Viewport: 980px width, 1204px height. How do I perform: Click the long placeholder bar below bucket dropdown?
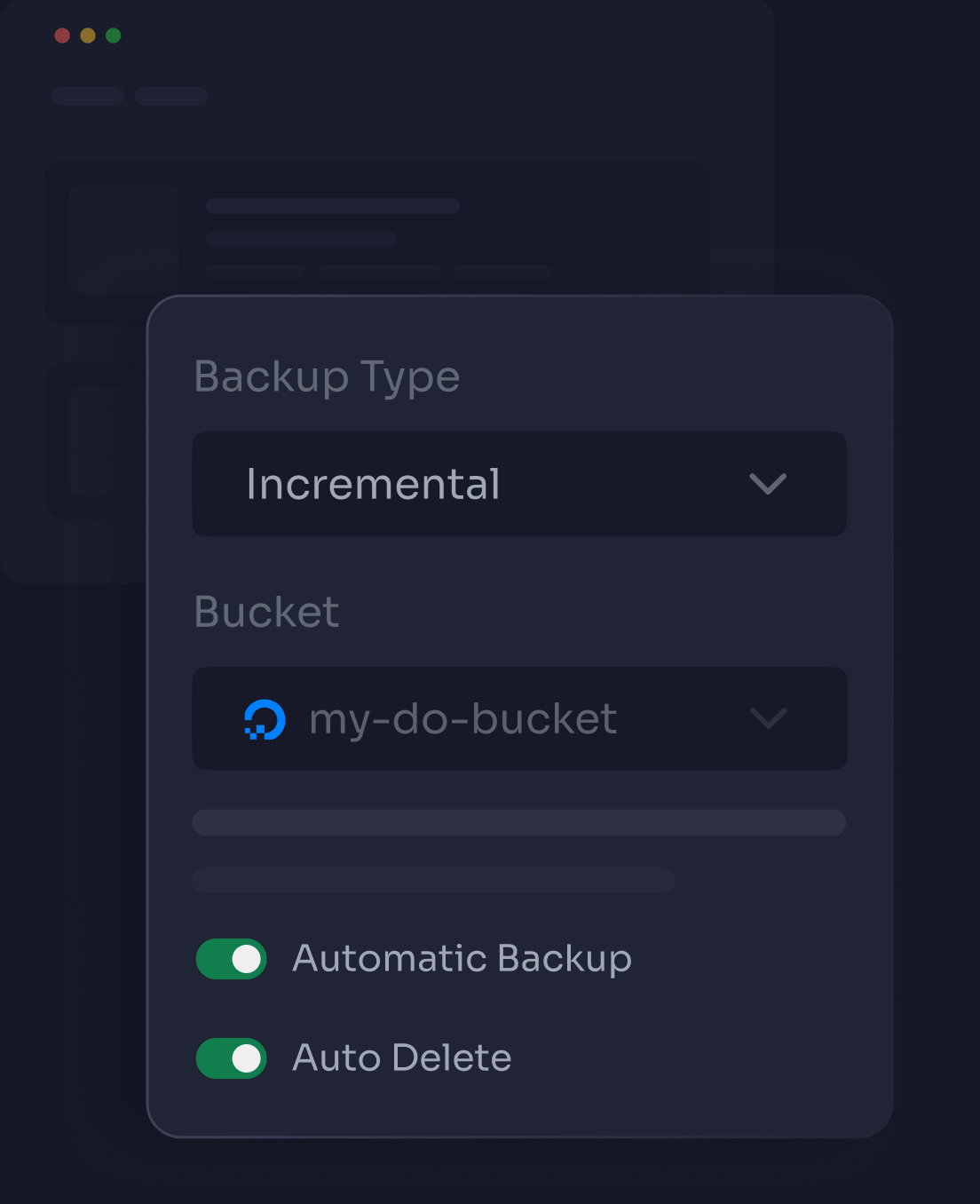click(x=519, y=822)
